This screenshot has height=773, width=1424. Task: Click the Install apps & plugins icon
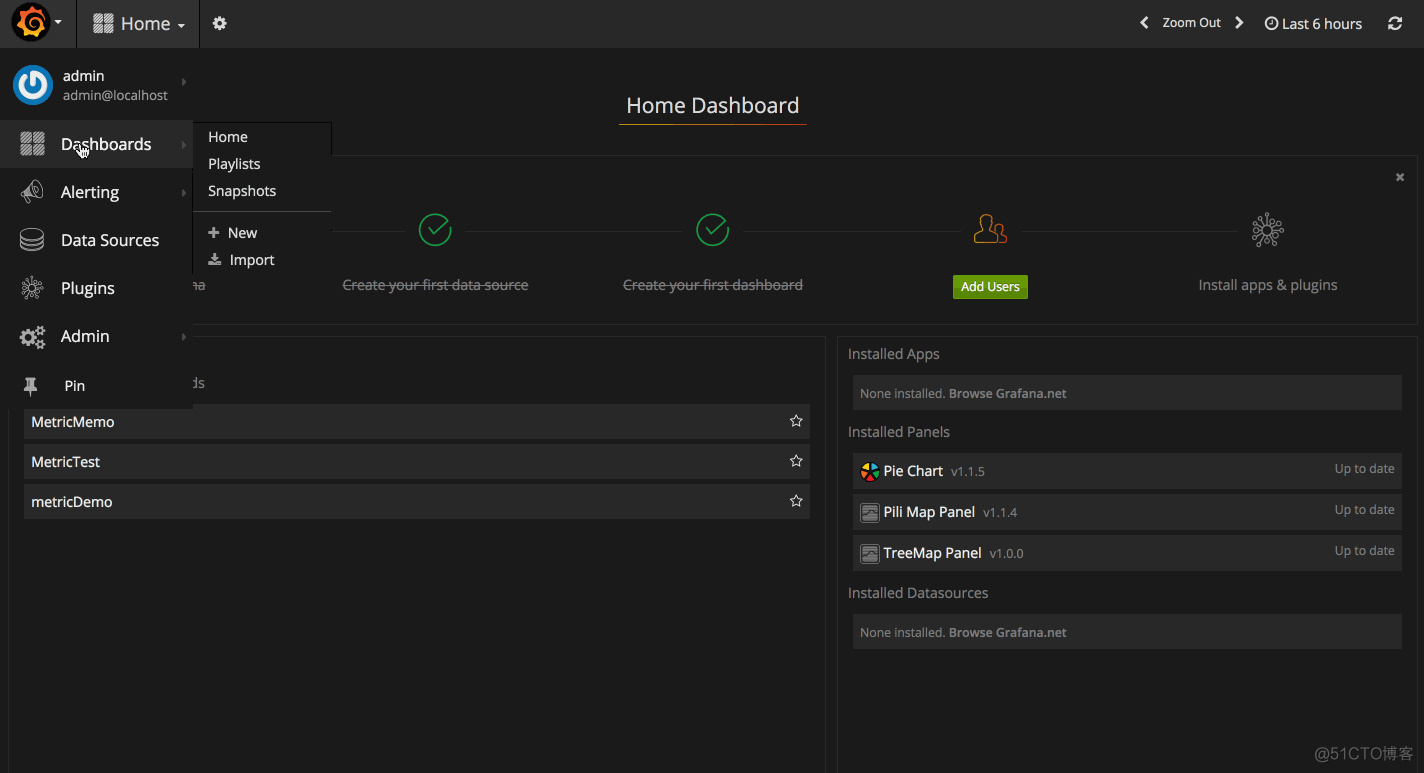pyautogui.click(x=1267, y=230)
